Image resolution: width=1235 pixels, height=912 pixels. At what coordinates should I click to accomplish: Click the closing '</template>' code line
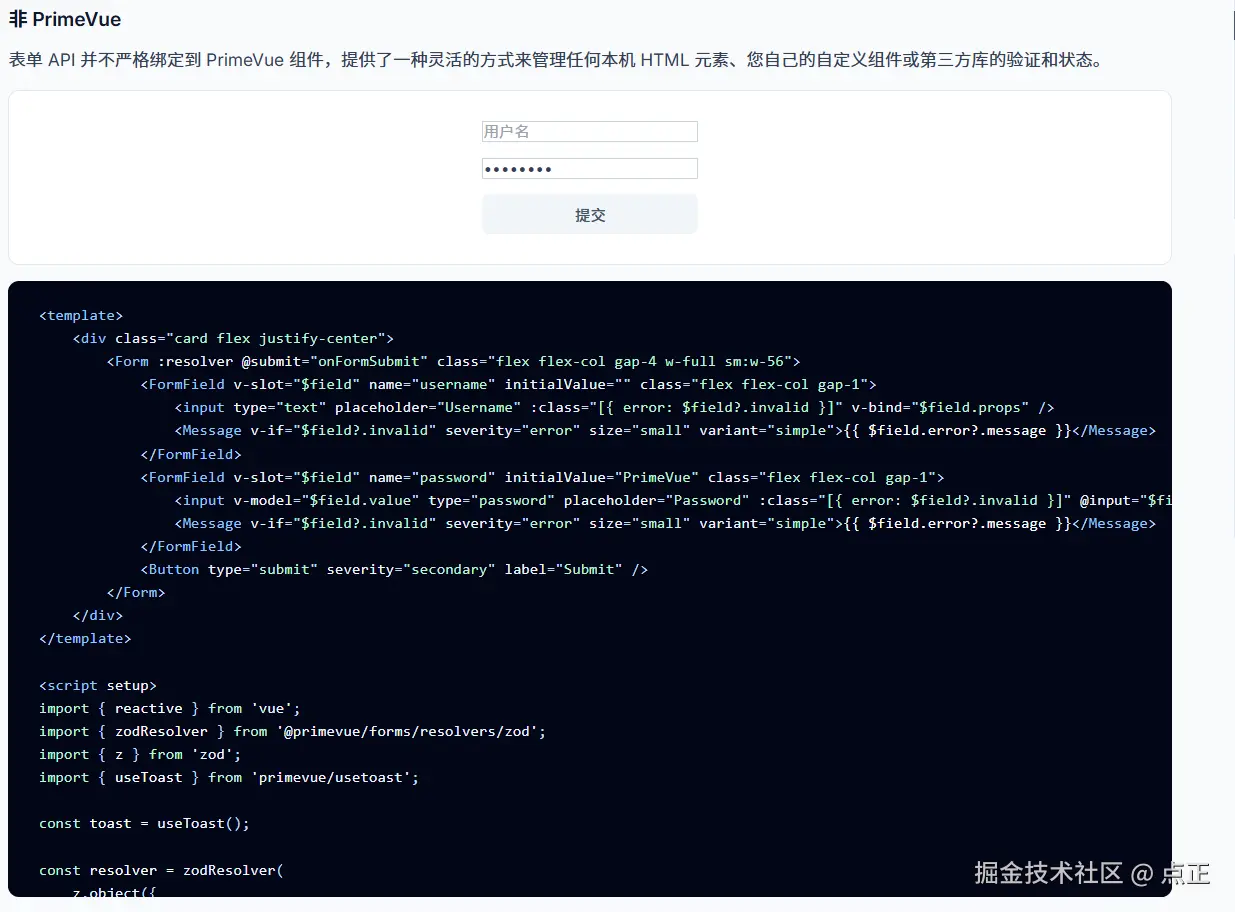[85, 638]
